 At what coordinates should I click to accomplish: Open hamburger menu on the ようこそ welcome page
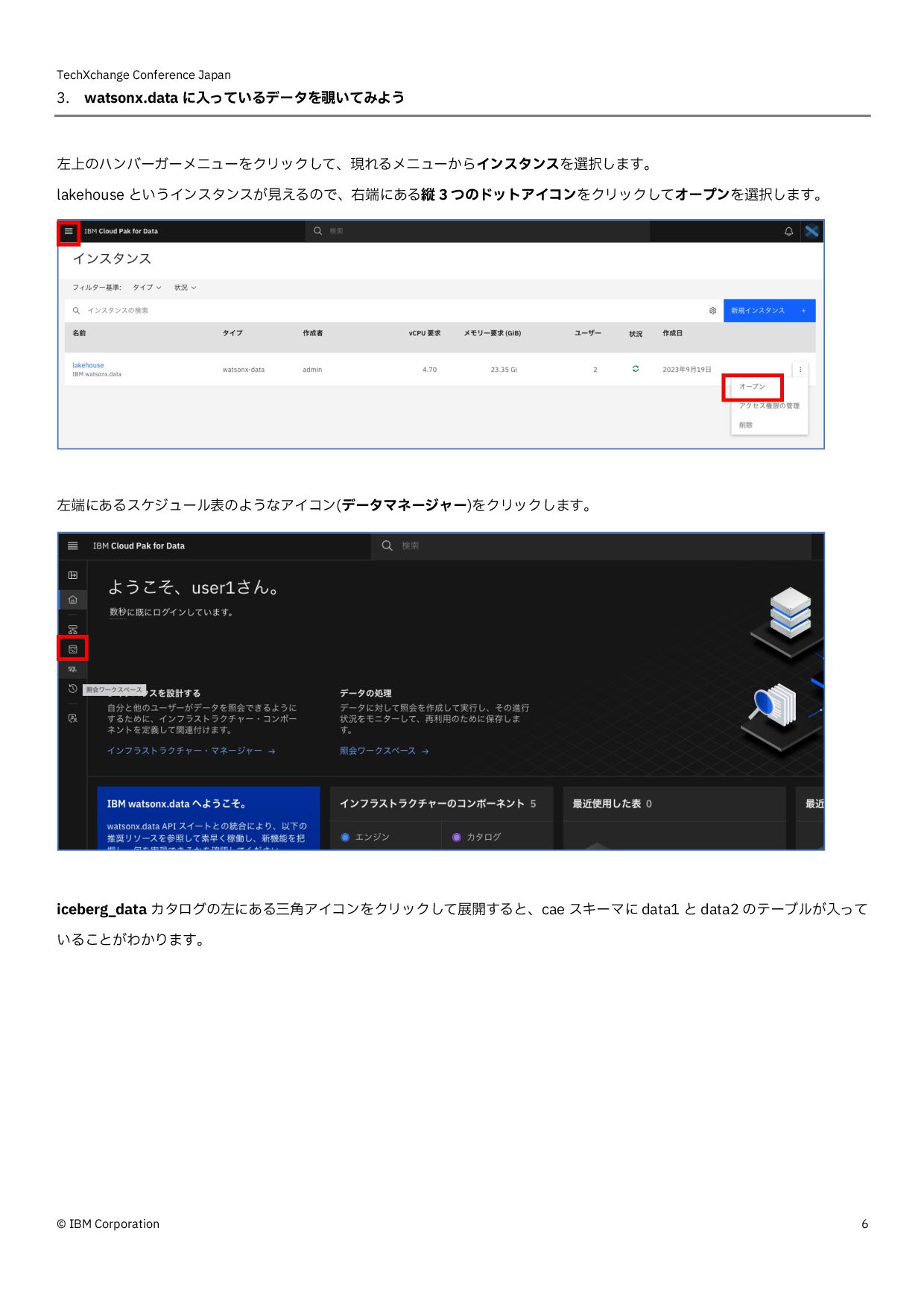[72, 546]
